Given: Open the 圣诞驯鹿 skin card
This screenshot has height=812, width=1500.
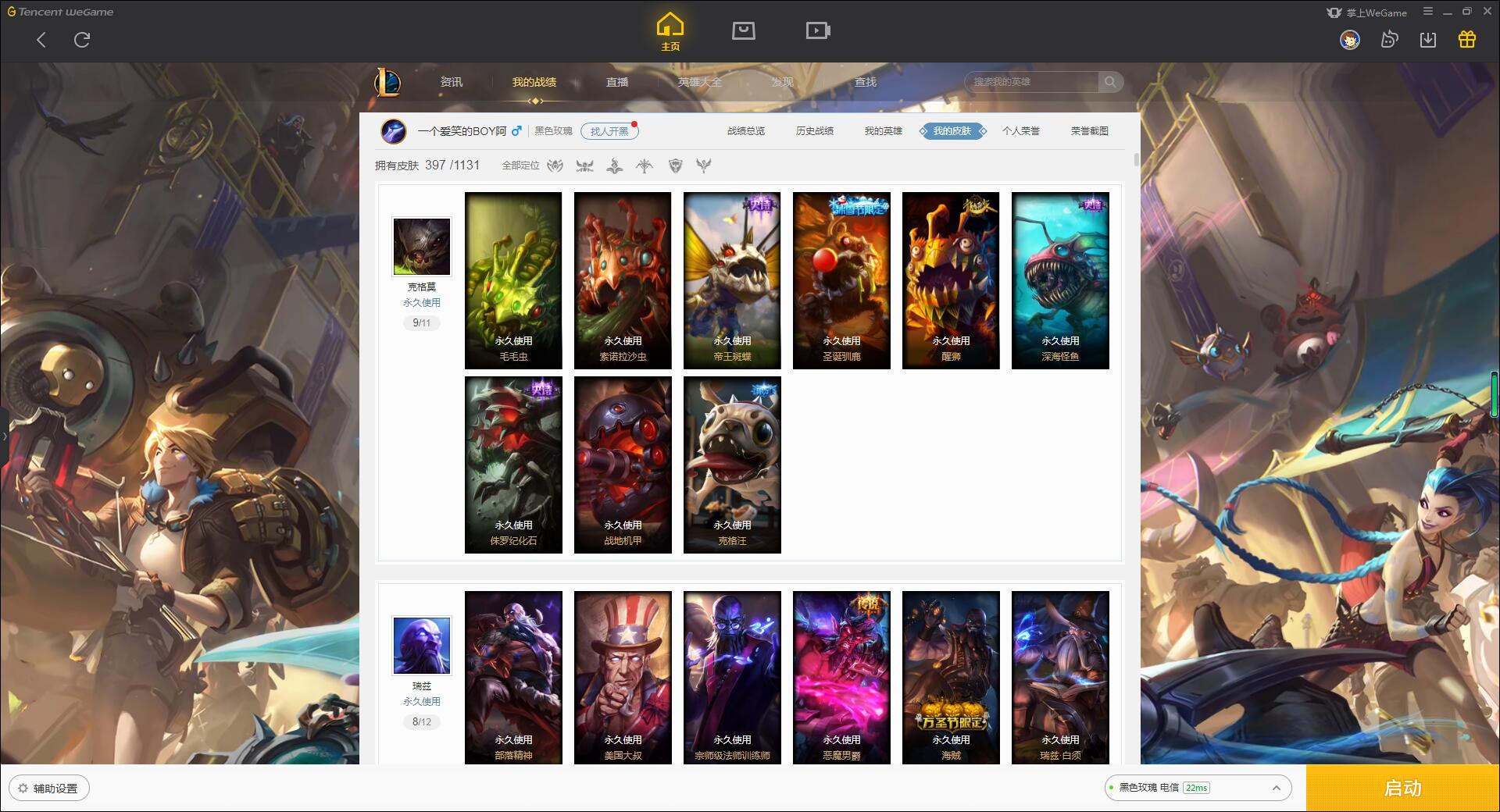Looking at the screenshot, I should pos(841,280).
